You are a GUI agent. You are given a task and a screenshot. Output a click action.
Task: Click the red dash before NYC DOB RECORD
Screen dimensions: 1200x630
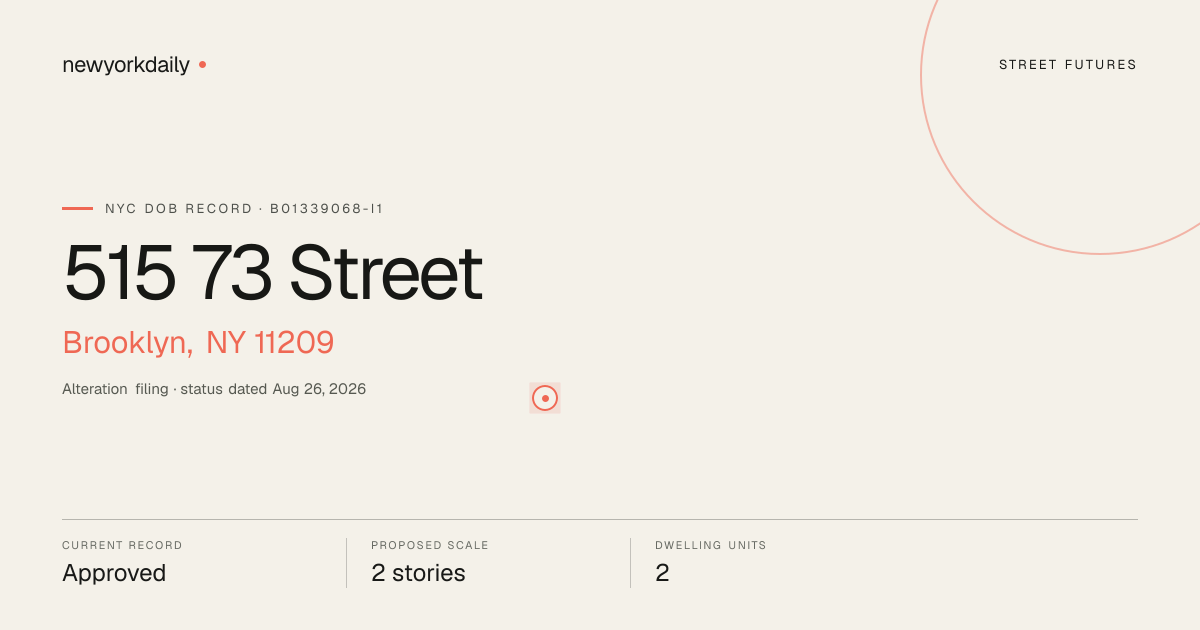(77, 208)
